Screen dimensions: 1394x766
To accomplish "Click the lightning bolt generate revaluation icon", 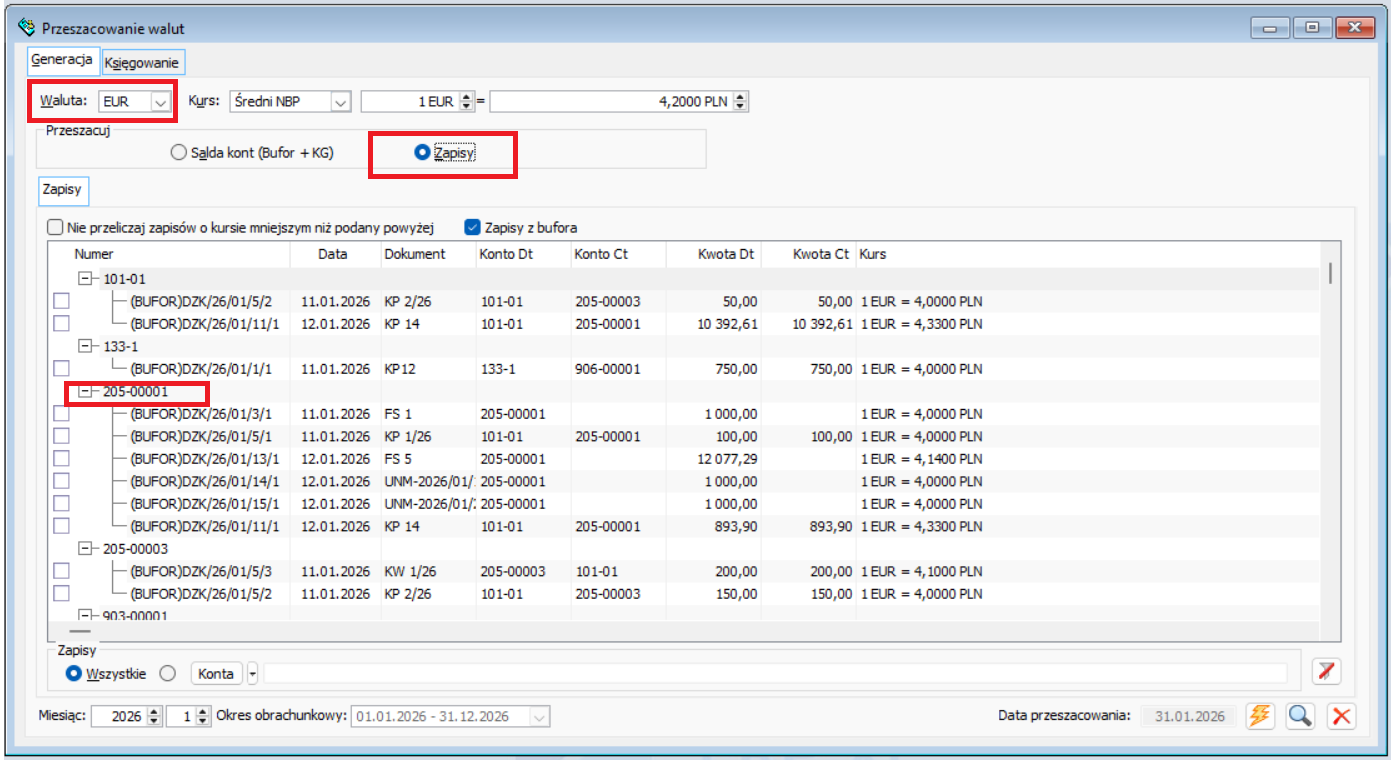I will (x=1260, y=716).
